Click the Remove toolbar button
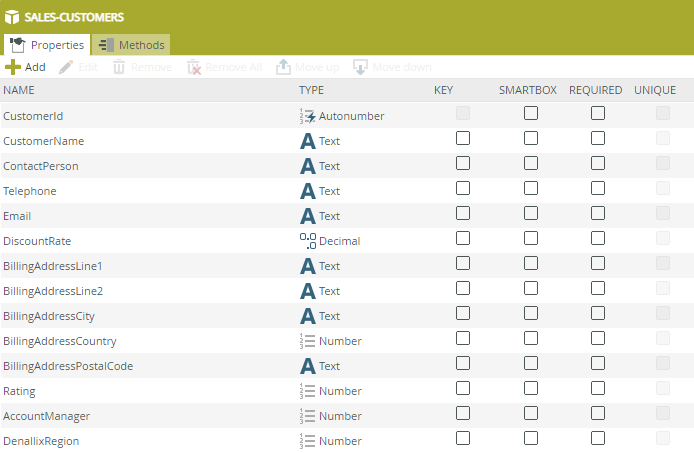 click(141, 67)
